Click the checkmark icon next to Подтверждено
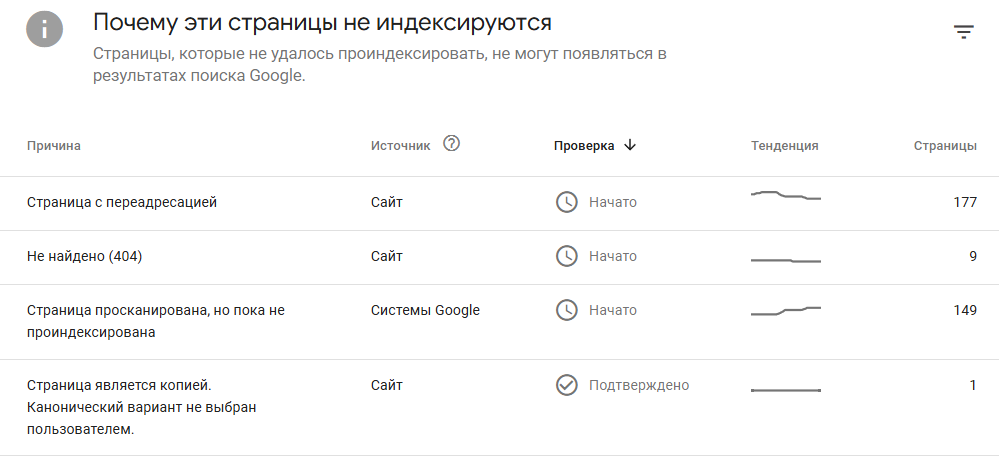The width and height of the screenshot is (999, 457). 566,386
